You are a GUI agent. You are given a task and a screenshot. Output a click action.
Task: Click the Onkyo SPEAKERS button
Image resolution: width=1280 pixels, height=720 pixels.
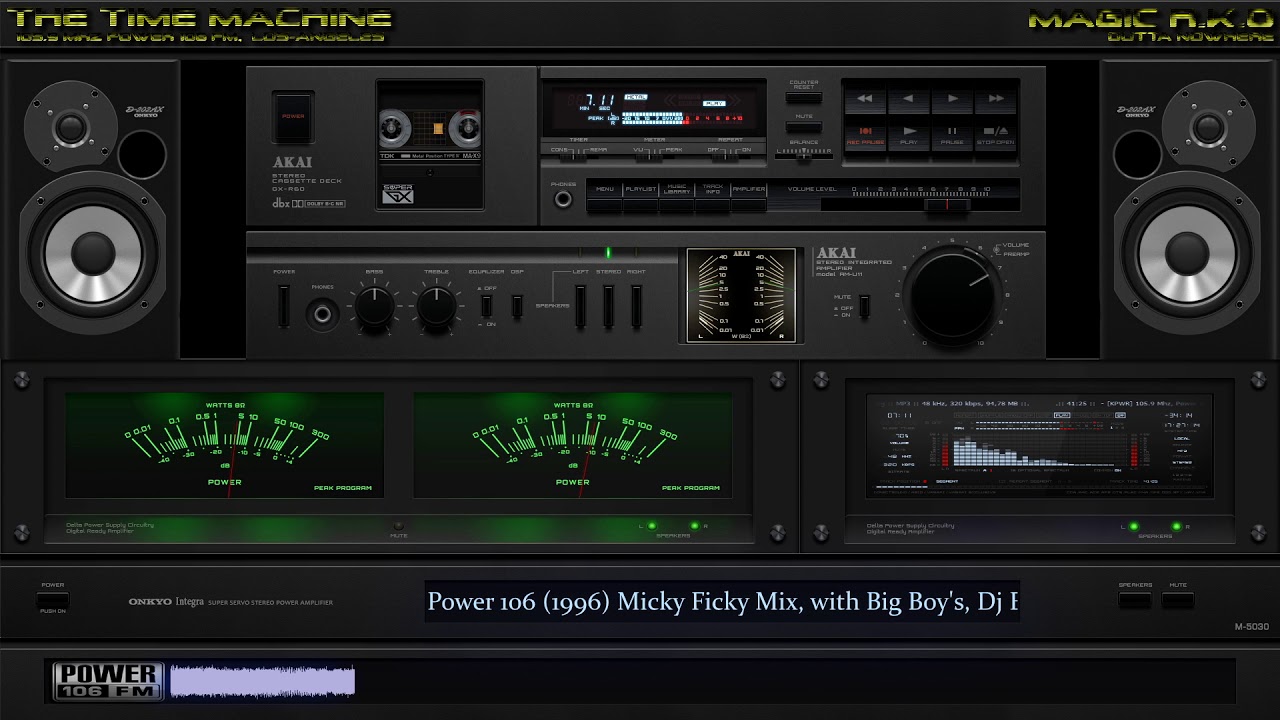coord(1135,600)
